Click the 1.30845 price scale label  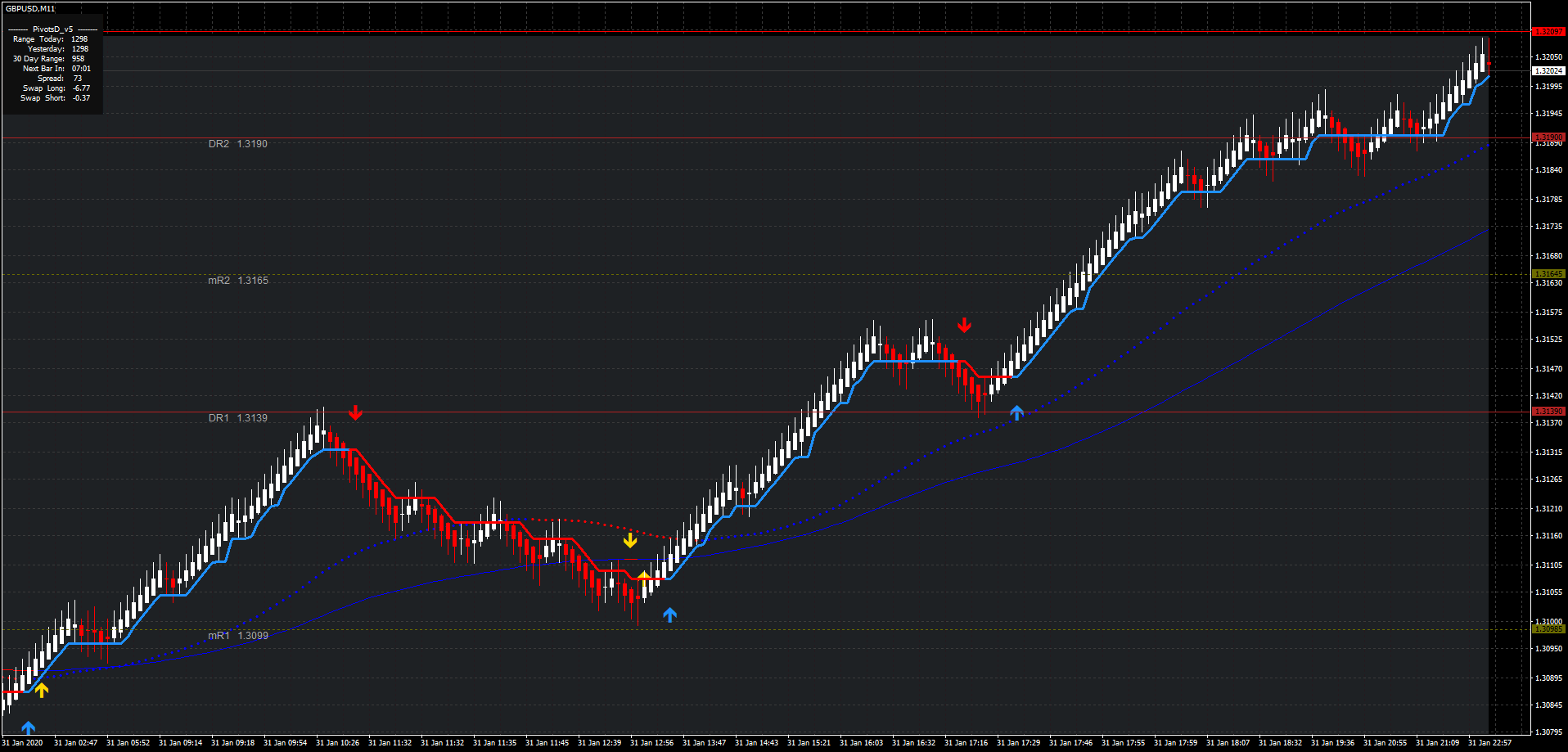[x=1548, y=705]
